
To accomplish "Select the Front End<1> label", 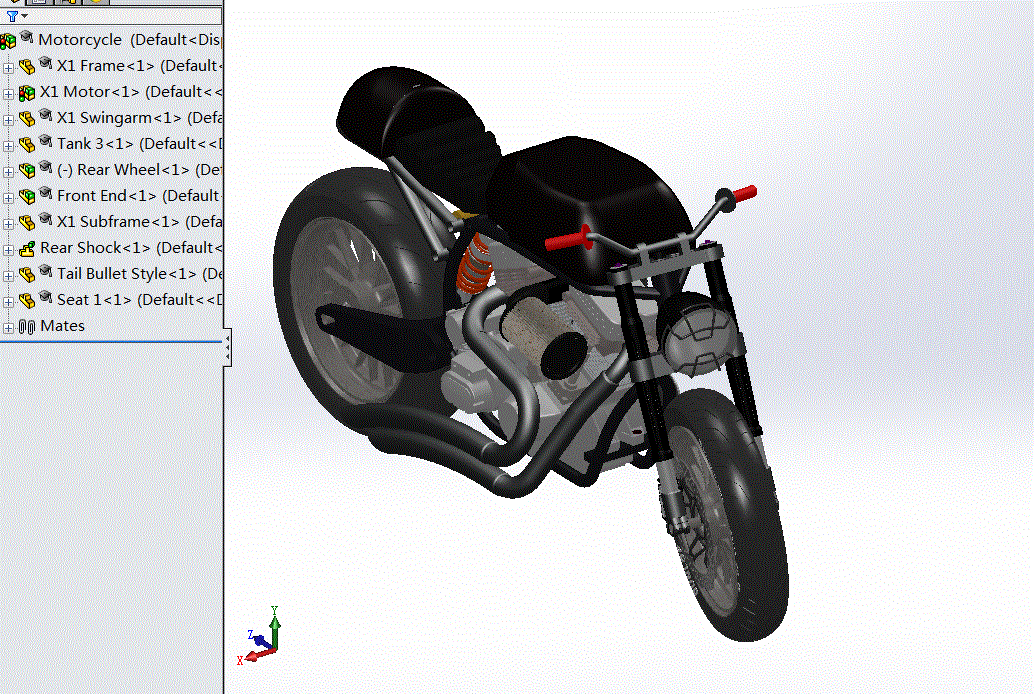I will (107, 196).
